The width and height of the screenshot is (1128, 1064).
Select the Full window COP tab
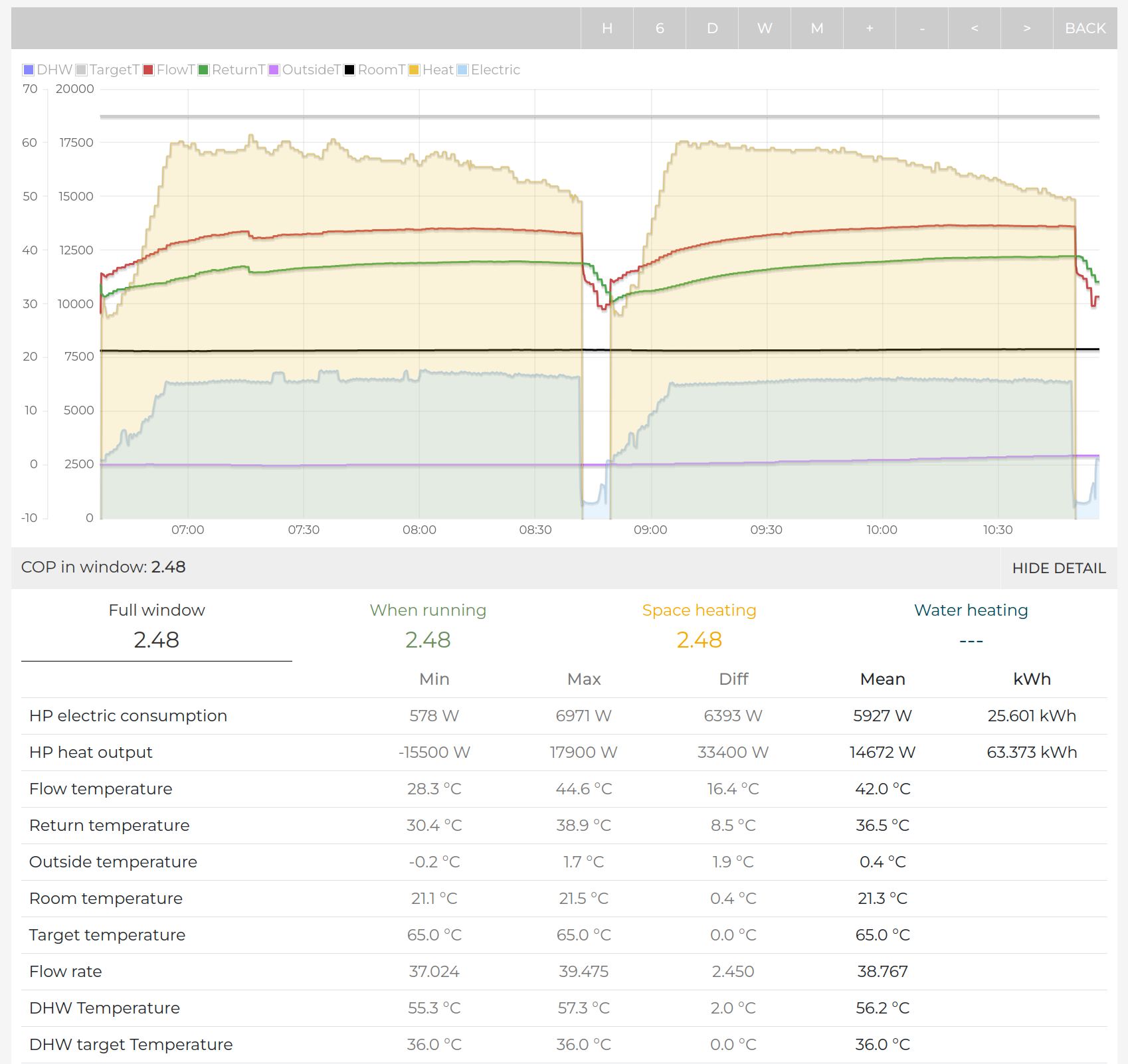coord(157,626)
